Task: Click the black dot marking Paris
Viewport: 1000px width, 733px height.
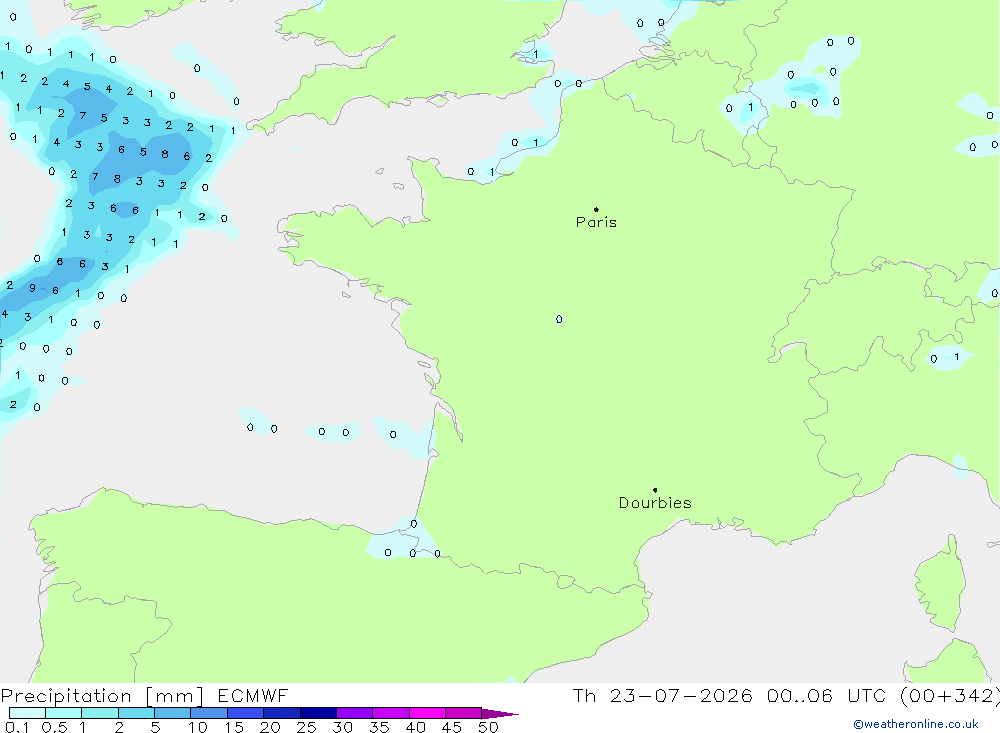Action: pyautogui.click(x=596, y=209)
